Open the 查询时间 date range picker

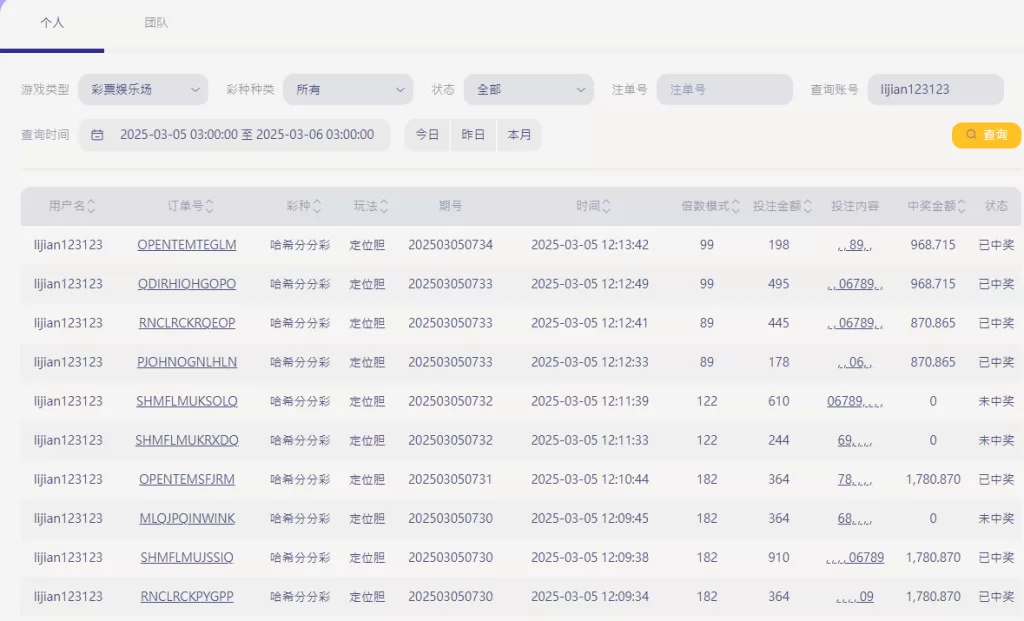[234, 135]
